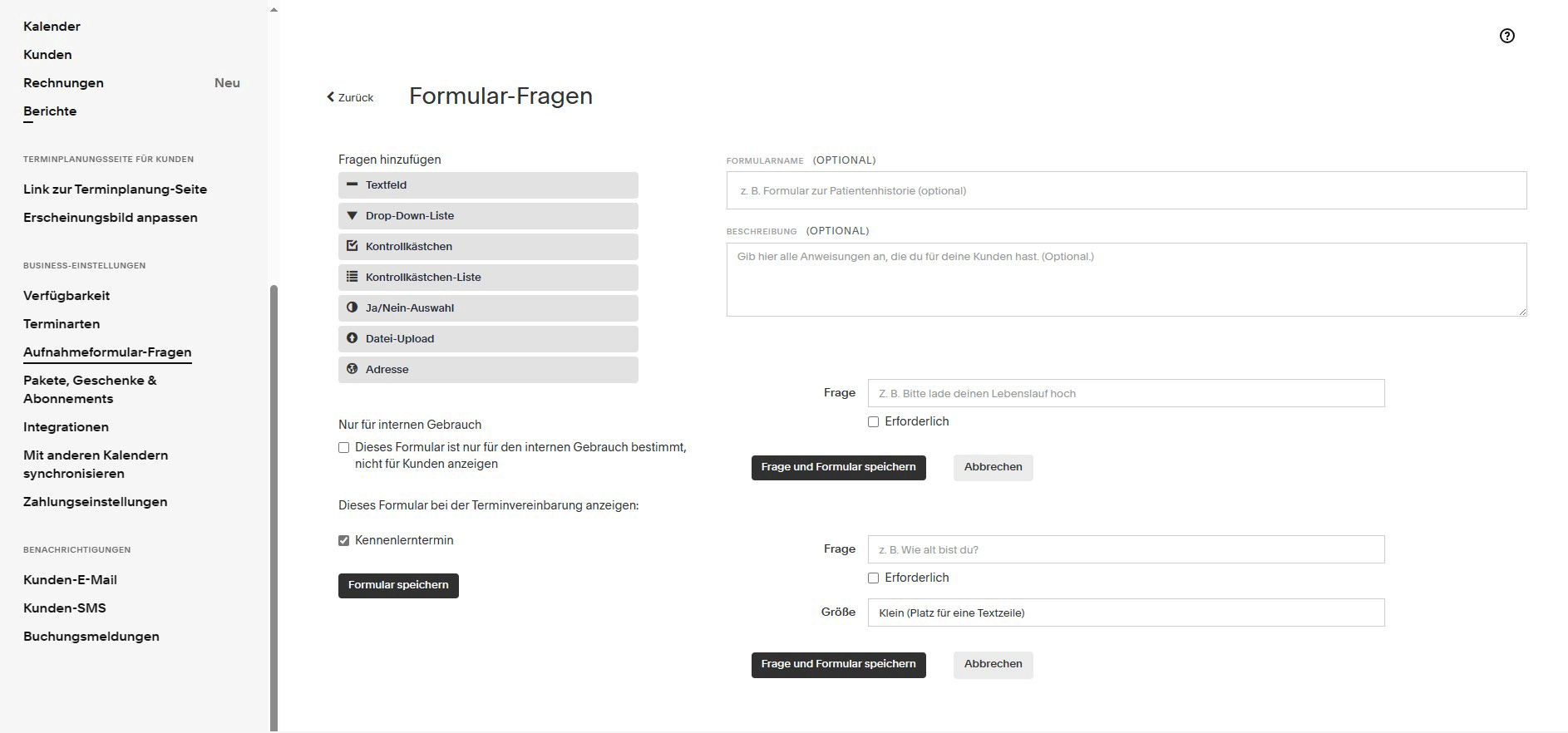The height and width of the screenshot is (733, 1568).
Task: Click Formular speichern button
Action: click(398, 585)
